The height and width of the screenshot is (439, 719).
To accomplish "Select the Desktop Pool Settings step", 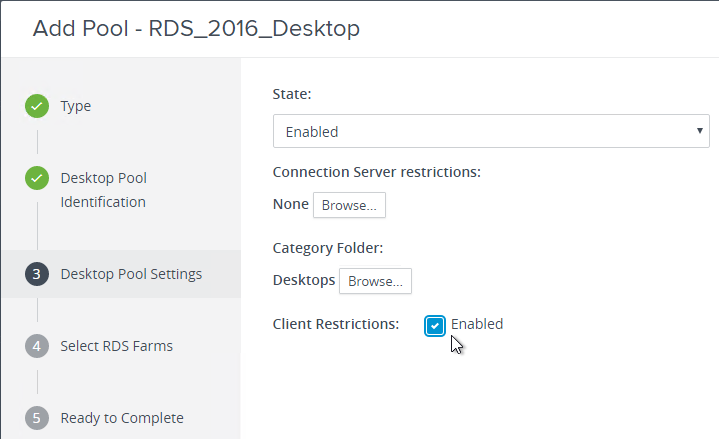I will pos(131,274).
